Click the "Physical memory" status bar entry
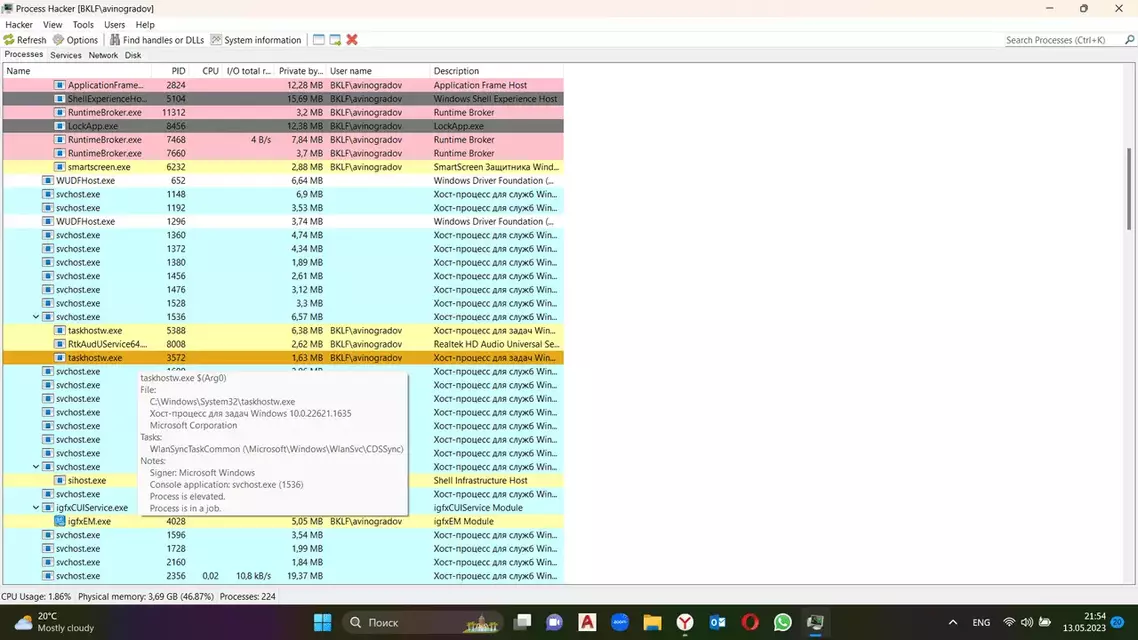 (146, 596)
